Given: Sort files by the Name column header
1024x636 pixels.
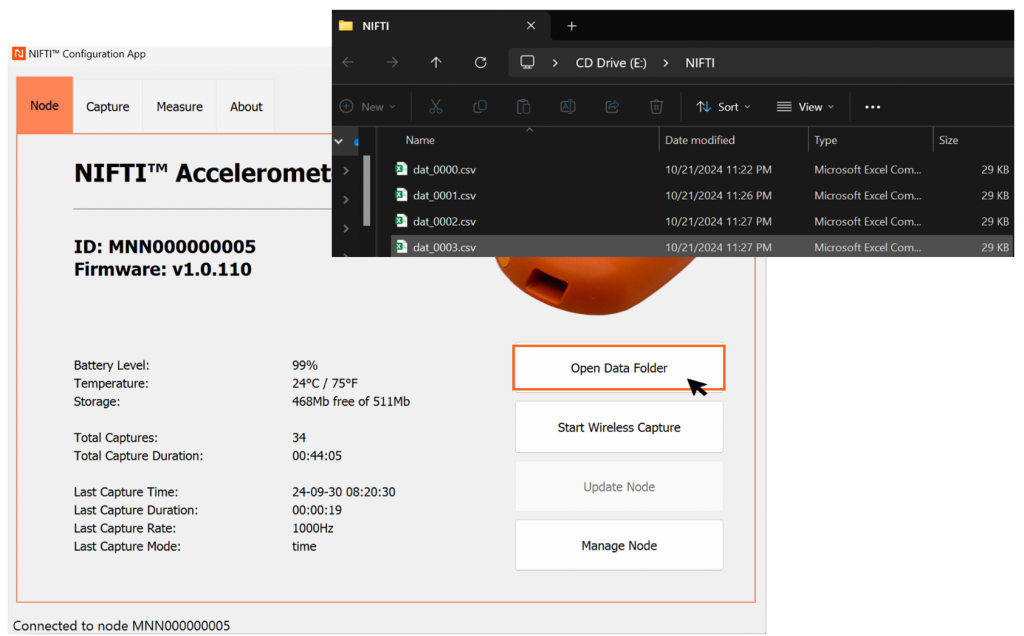Looking at the screenshot, I should pos(420,140).
